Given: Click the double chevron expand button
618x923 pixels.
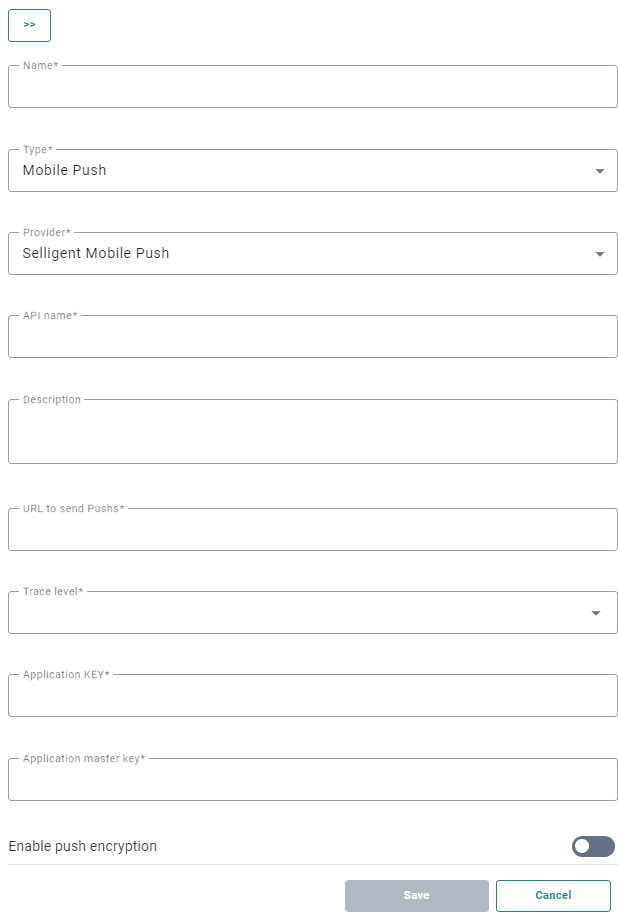Looking at the screenshot, I should click(29, 25).
